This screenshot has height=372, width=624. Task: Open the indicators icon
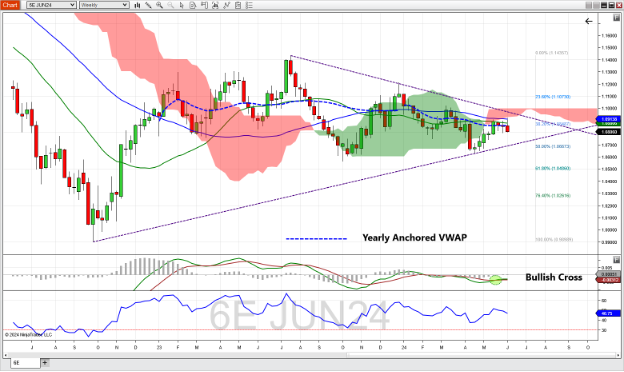(x=226, y=5)
